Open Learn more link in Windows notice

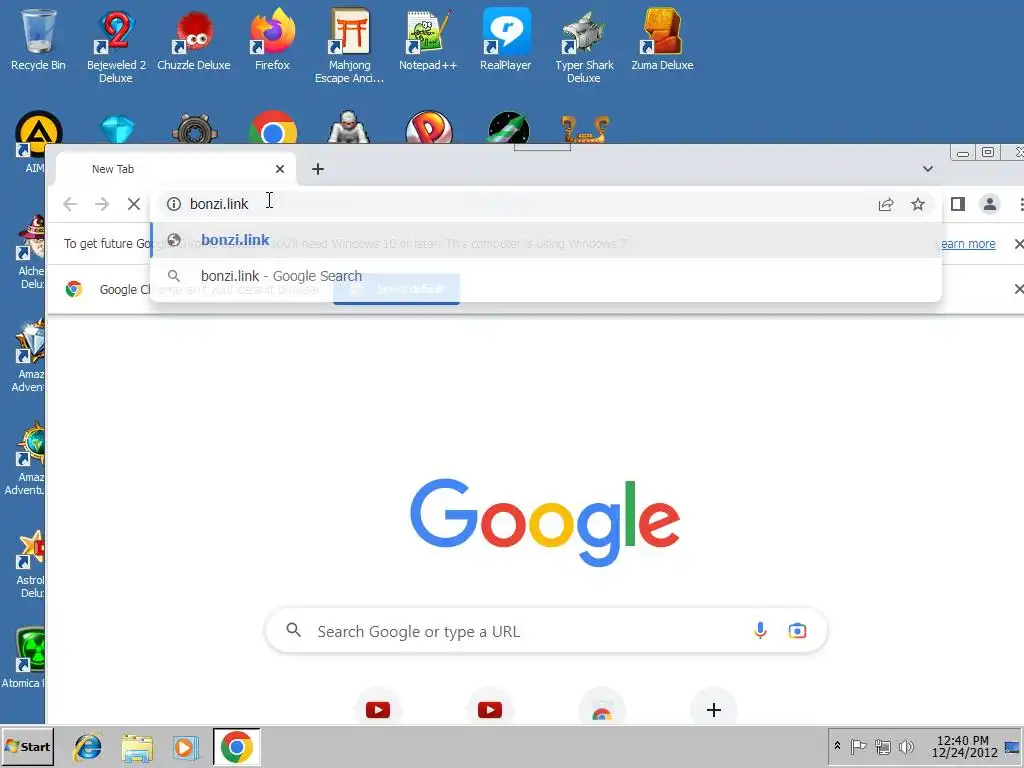click(x=968, y=244)
